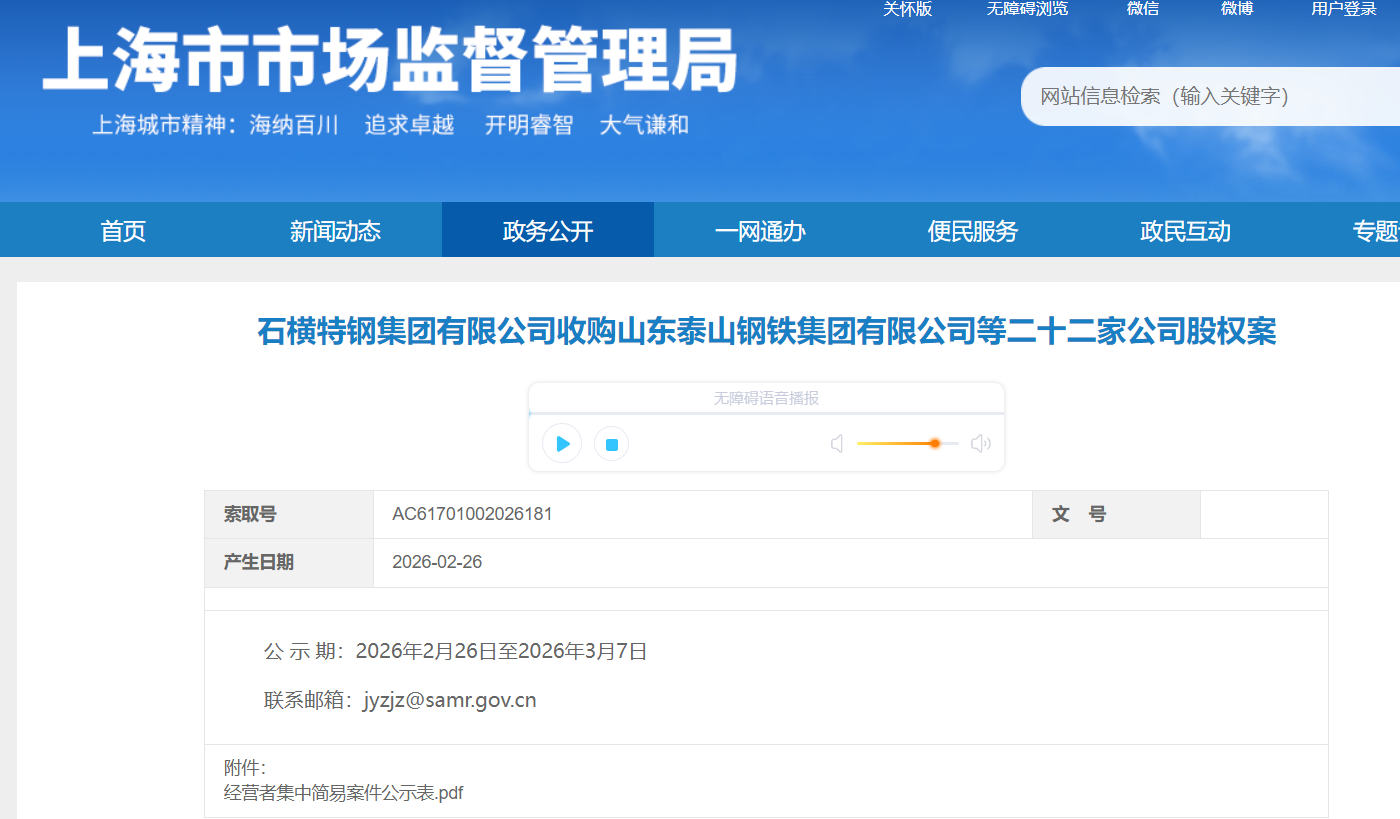Stop the voice broadcast playback
This screenshot has width=1400, height=819.
pos(611,444)
